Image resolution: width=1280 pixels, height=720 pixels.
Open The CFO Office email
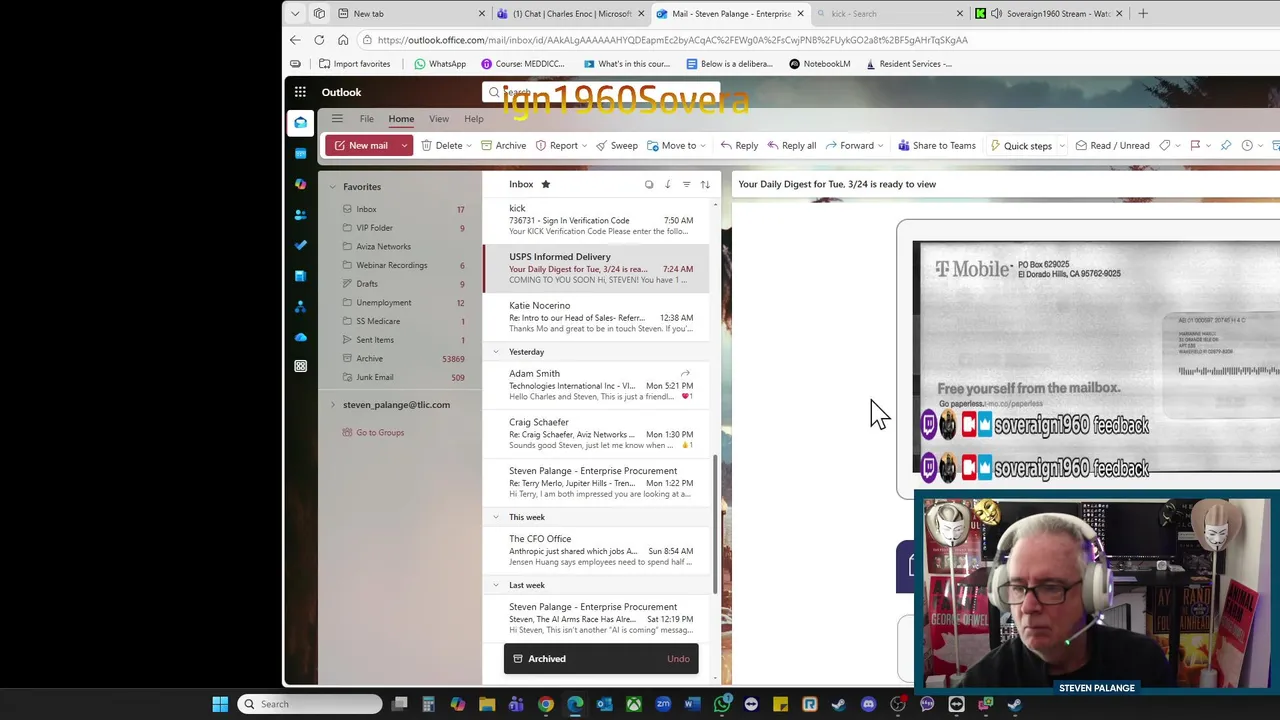[x=598, y=550]
